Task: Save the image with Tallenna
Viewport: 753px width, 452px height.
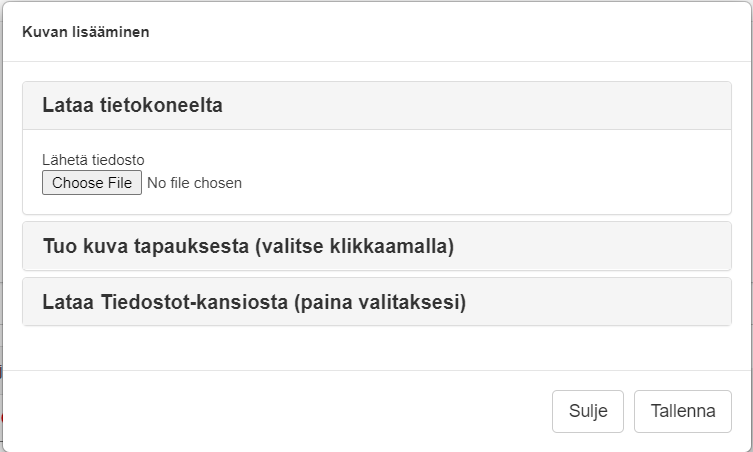Action: pyautogui.click(x=682, y=411)
